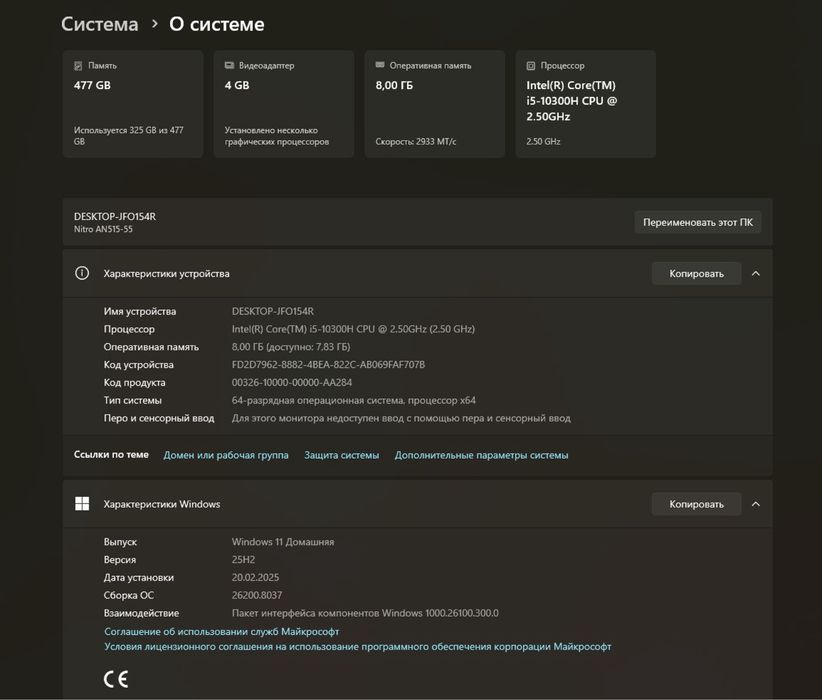Click the processor chip icon in Процессор card
The width and height of the screenshot is (822, 700).
[x=531, y=66]
